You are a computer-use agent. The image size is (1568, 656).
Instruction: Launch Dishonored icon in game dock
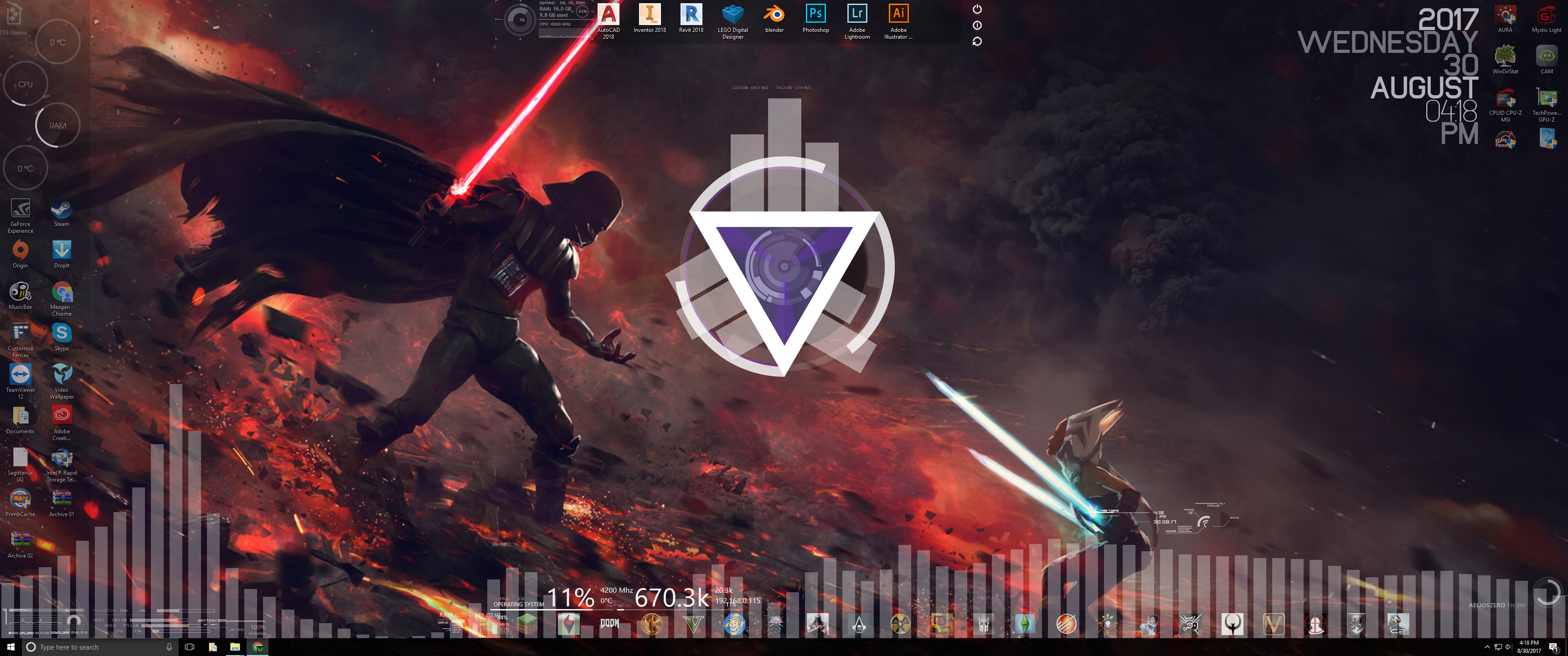coord(1192,625)
